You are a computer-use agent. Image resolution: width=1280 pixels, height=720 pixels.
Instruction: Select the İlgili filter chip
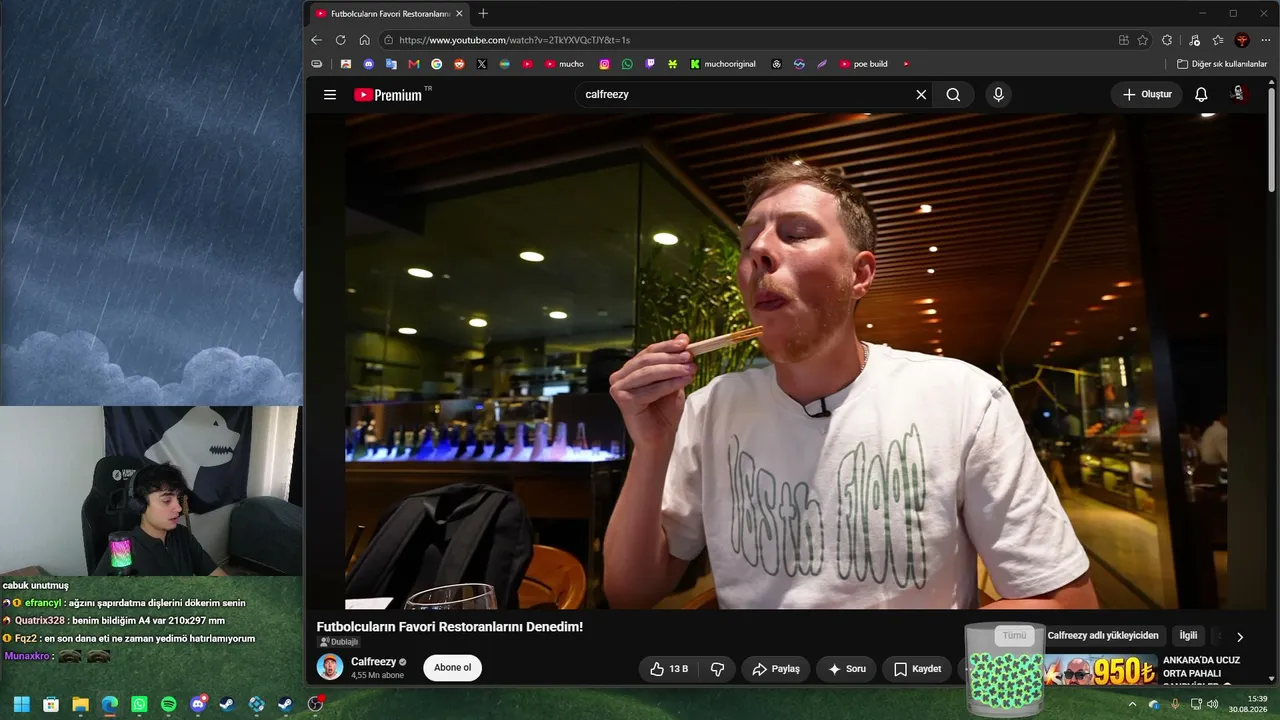click(x=1188, y=636)
